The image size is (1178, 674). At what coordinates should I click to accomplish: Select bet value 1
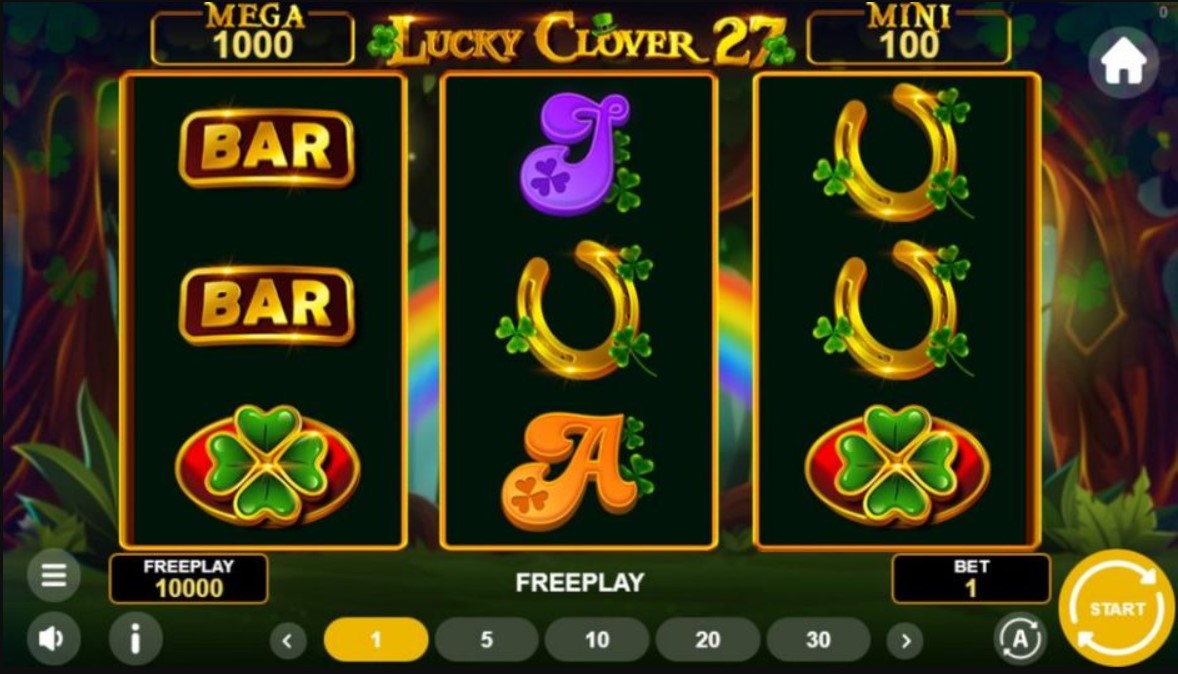pyautogui.click(x=376, y=639)
